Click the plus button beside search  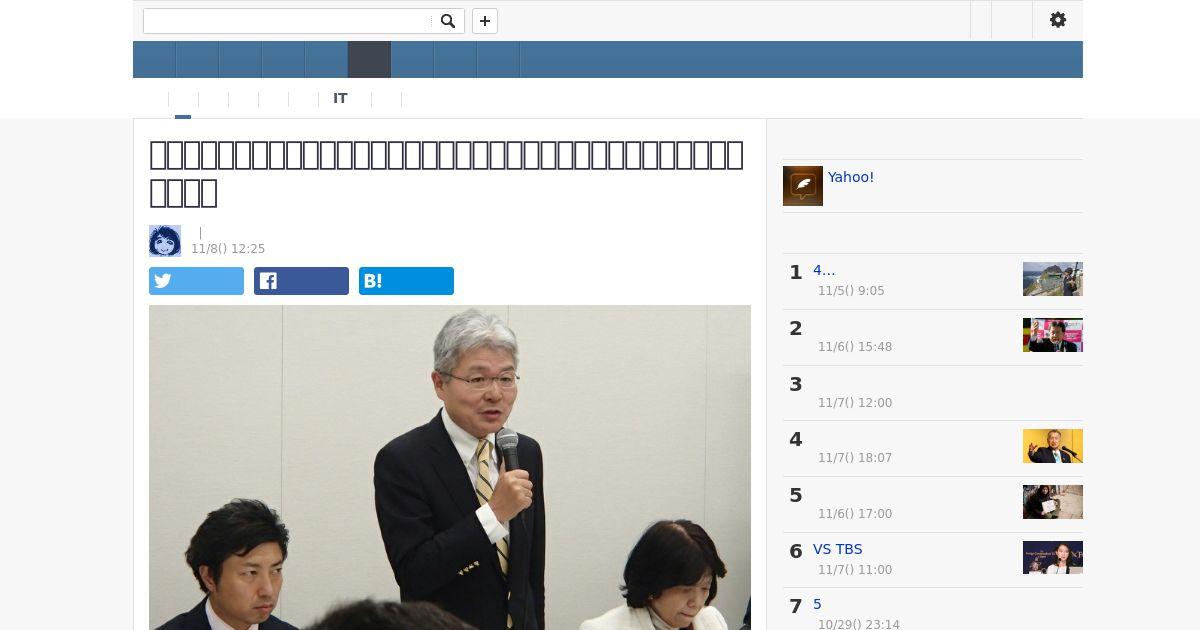click(485, 21)
